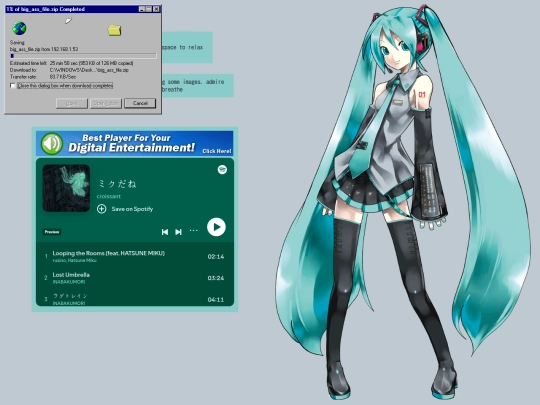Click the green speaker icon in ad banner
This screenshot has width=540, height=405.
click(x=52, y=144)
